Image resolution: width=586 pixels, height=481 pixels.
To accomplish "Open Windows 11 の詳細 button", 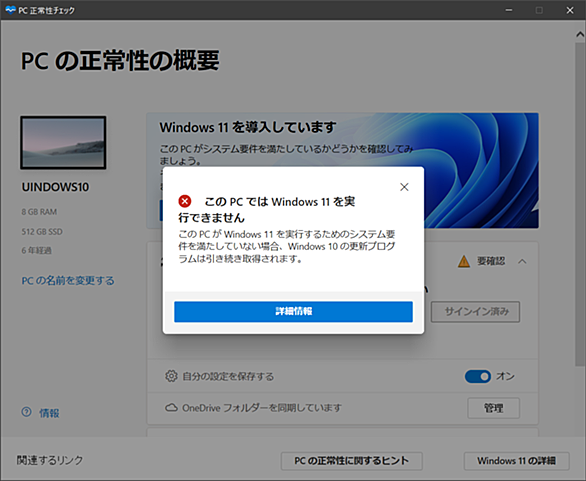I will (516, 461).
